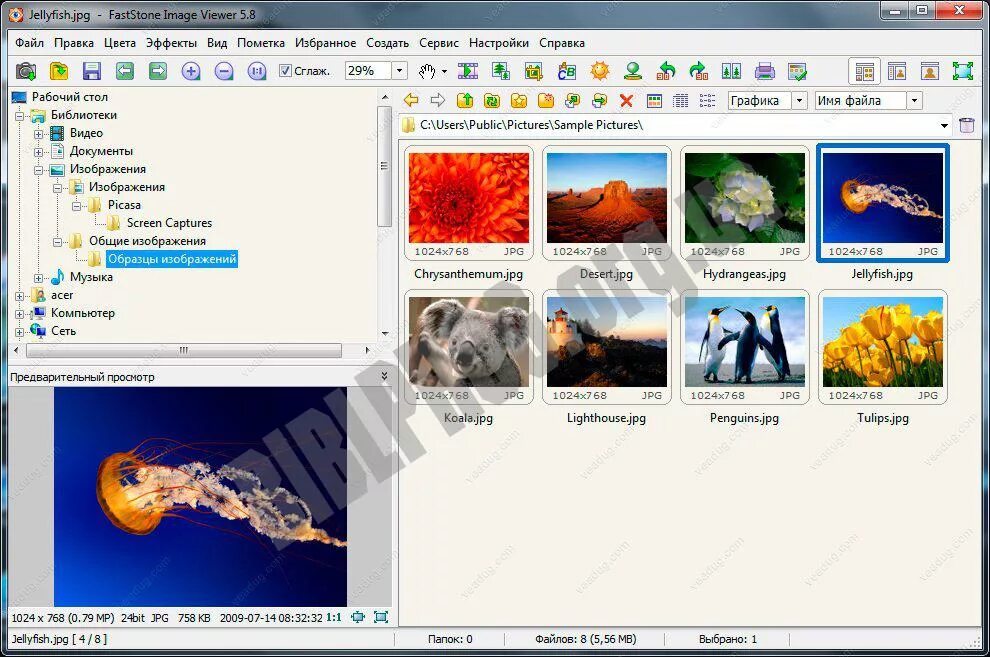Image resolution: width=990 pixels, height=657 pixels.
Task: Click the recycle bin icon by path bar
Action: point(967,125)
